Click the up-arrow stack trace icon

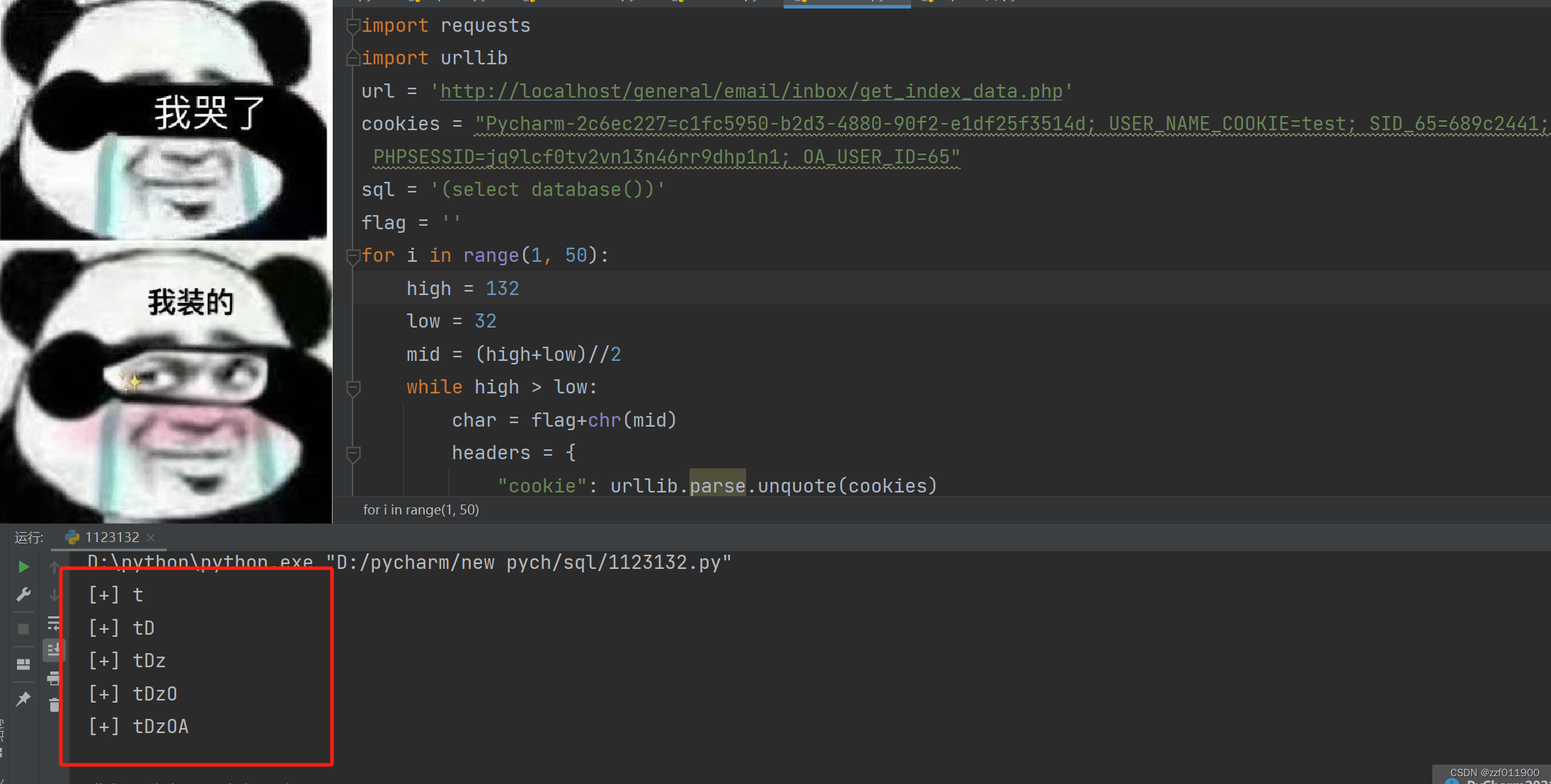(54, 567)
